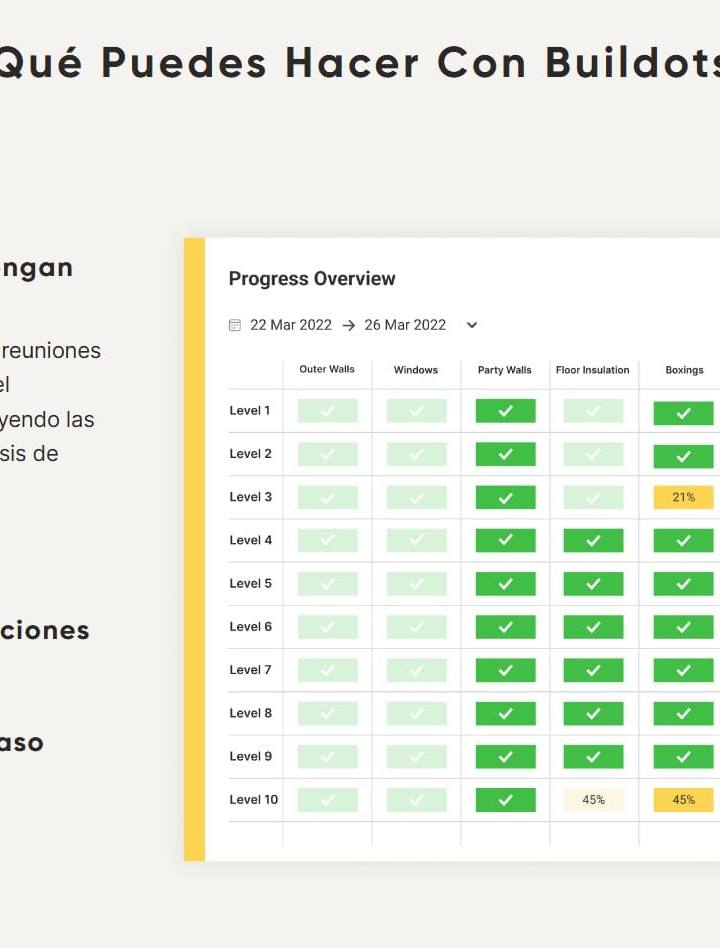The width and height of the screenshot is (720, 948).
Task: Select the Level 2 row label
Action: (x=250, y=454)
